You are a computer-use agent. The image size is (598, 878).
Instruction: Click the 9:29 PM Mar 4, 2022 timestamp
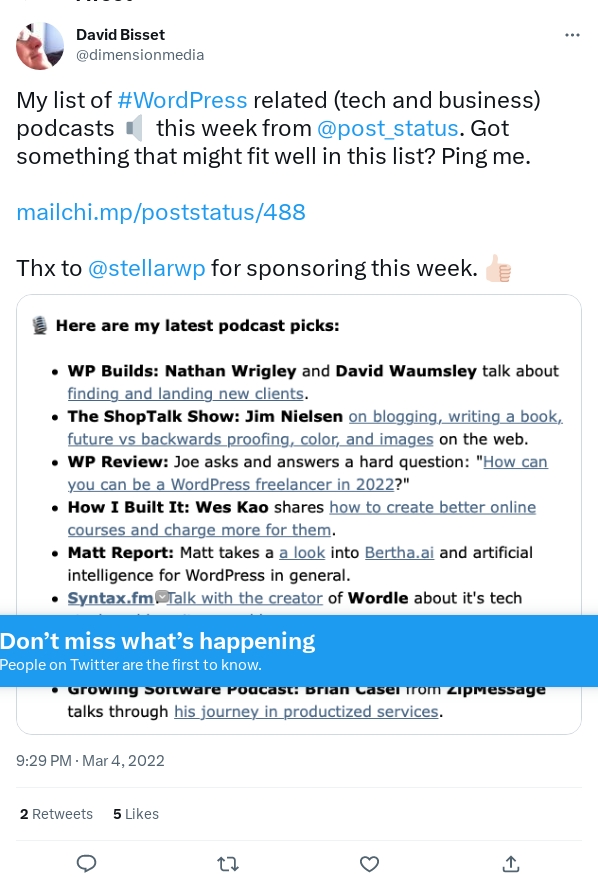coord(90,760)
